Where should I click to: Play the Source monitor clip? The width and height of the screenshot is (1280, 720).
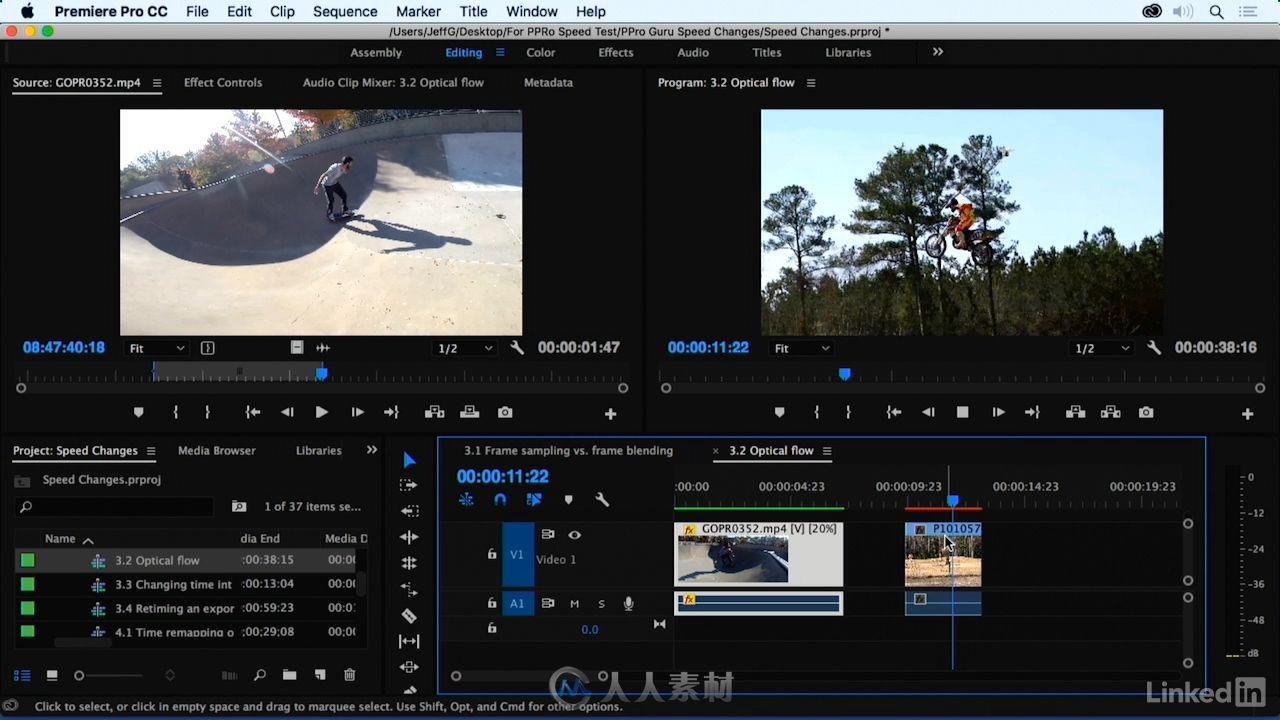tap(321, 412)
